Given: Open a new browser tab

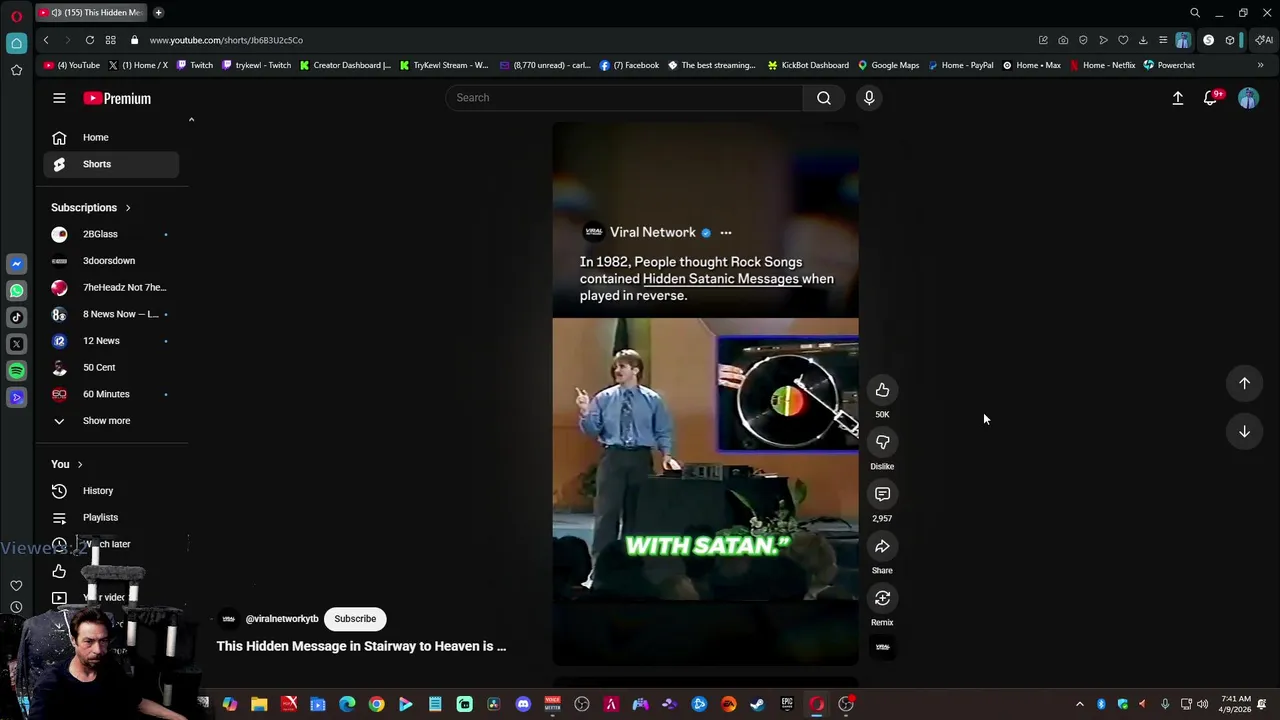Looking at the screenshot, I should point(158,12).
